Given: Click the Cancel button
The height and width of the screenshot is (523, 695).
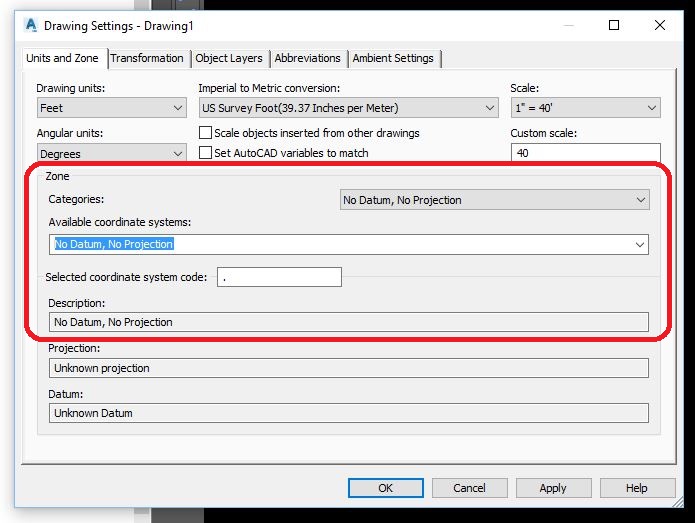Looking at the screenshot, I should [x=469, y=488].
